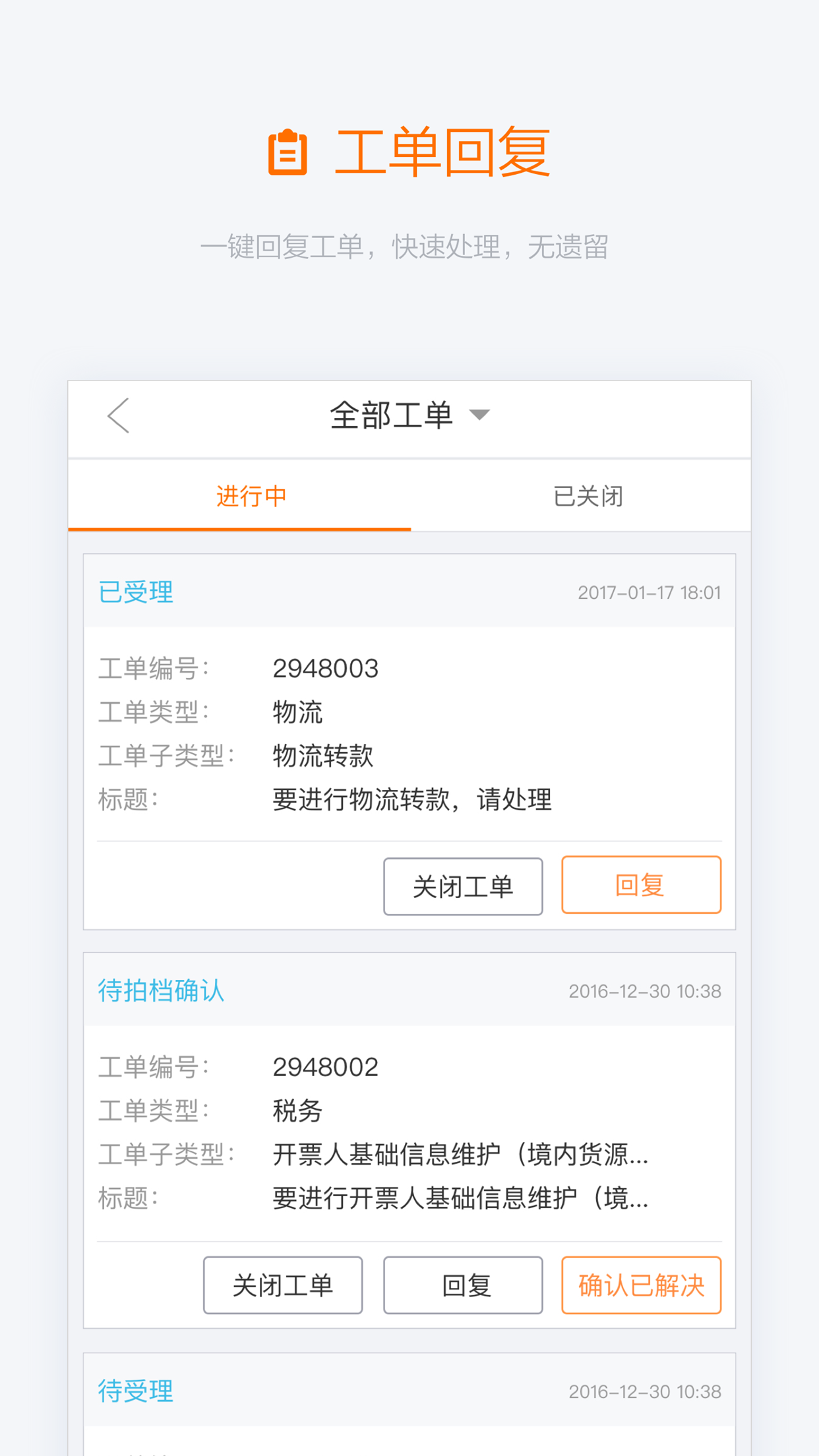Reply to ticket 2948002 using 回复
This screenshot has width=819, height=1456.
pyautogui.click(x=463, y=1285)
